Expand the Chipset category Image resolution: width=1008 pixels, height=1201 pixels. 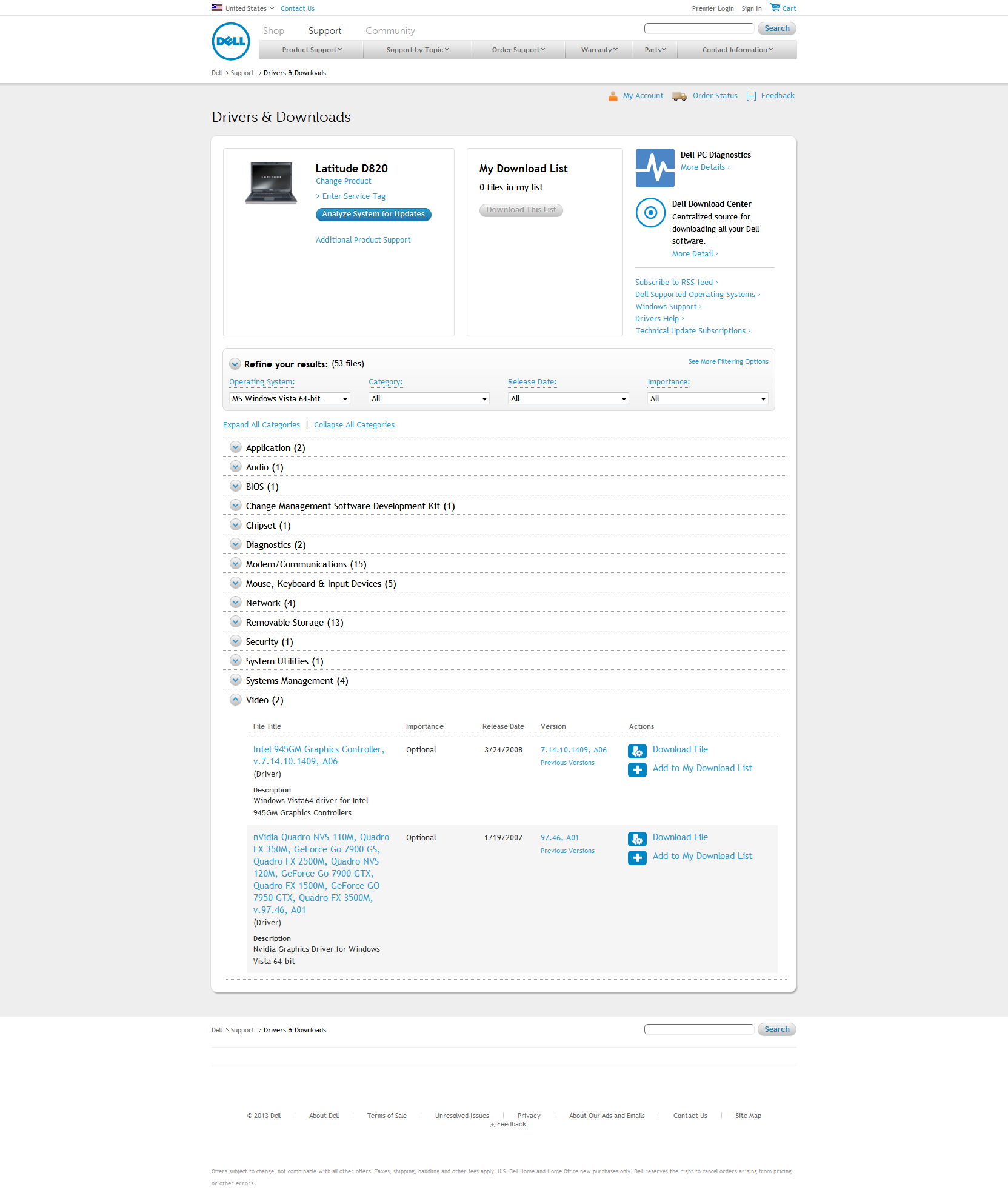pyautogui.click(x=236, y=525)
